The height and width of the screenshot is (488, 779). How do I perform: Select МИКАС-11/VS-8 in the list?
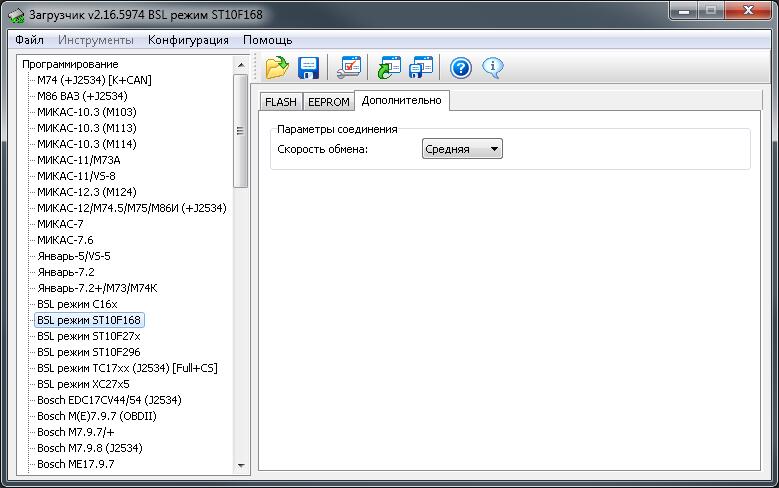click(76, 176)
